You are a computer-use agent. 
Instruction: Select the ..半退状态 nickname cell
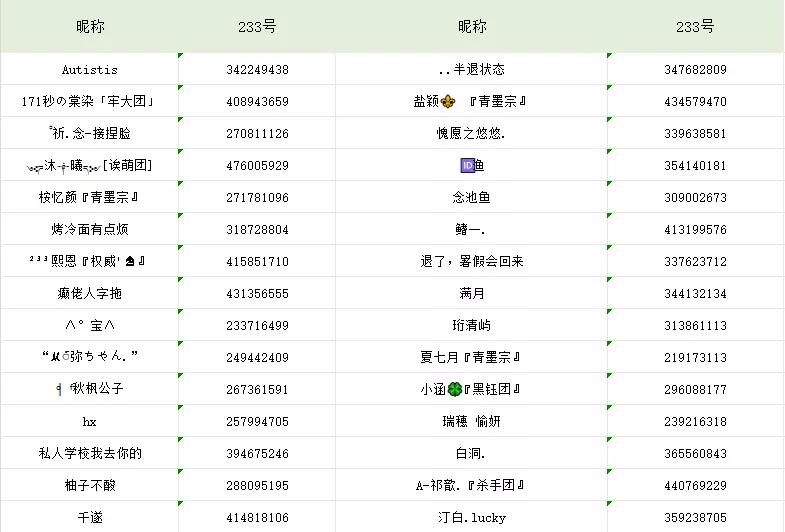[471, 70]
